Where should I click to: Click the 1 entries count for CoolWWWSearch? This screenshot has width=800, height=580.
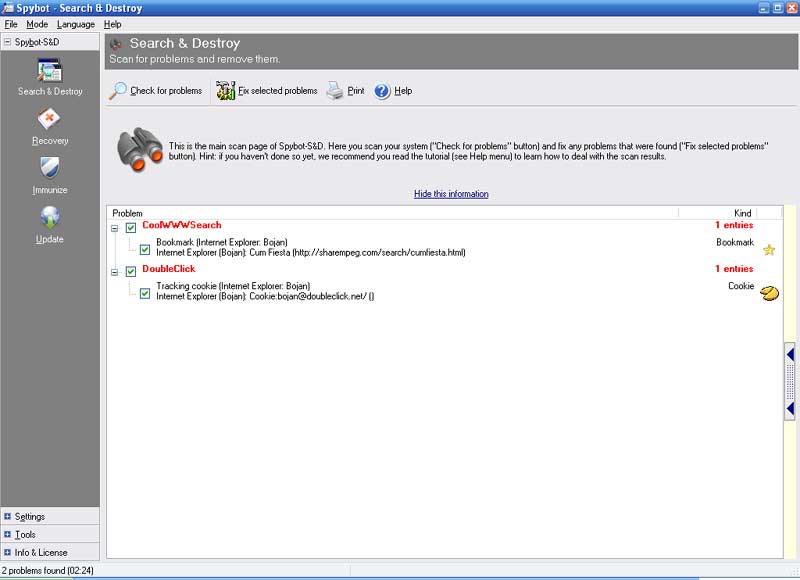[x=734, y=225]
